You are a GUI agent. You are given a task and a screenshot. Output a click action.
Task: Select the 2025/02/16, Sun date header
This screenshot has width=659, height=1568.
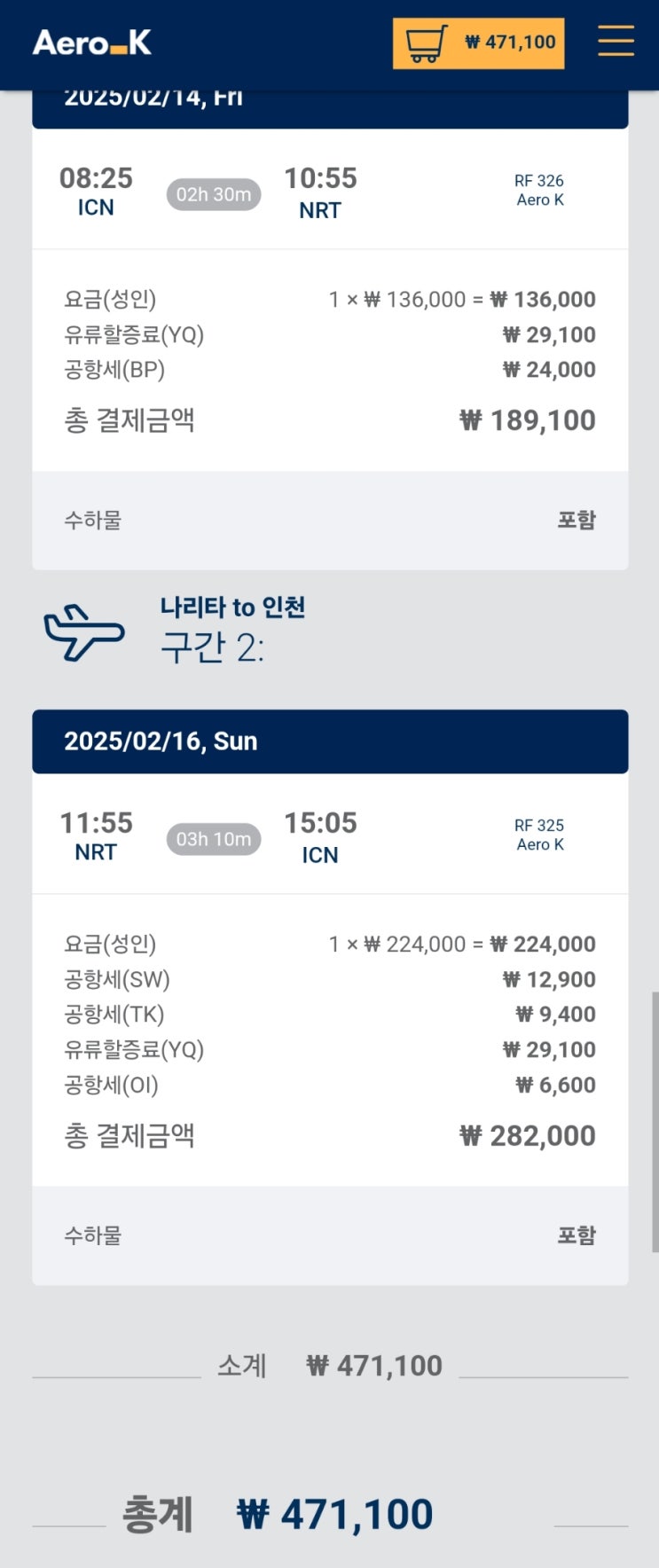[161, 741]
